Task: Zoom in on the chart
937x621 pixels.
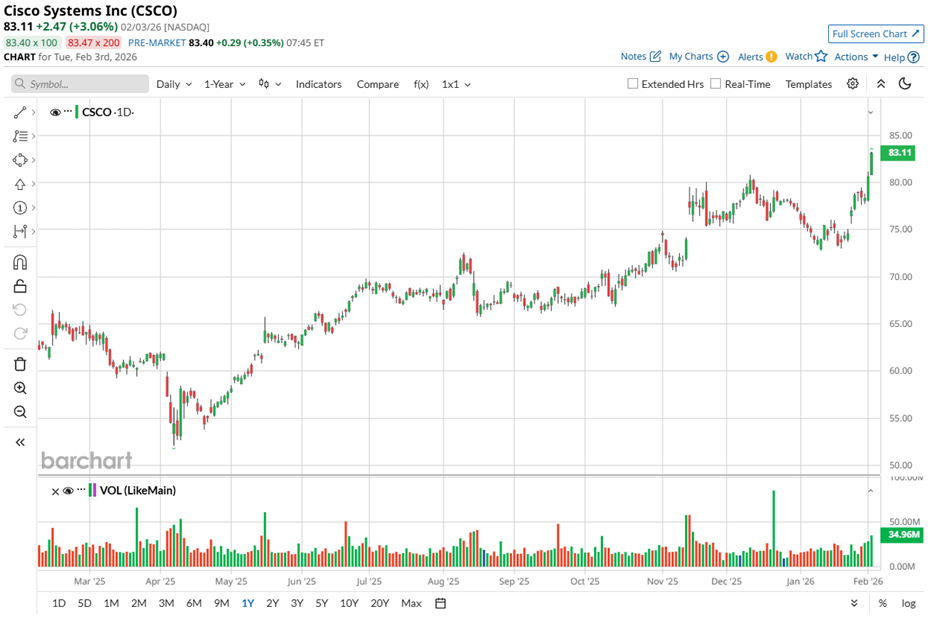Action: (20, 388)
